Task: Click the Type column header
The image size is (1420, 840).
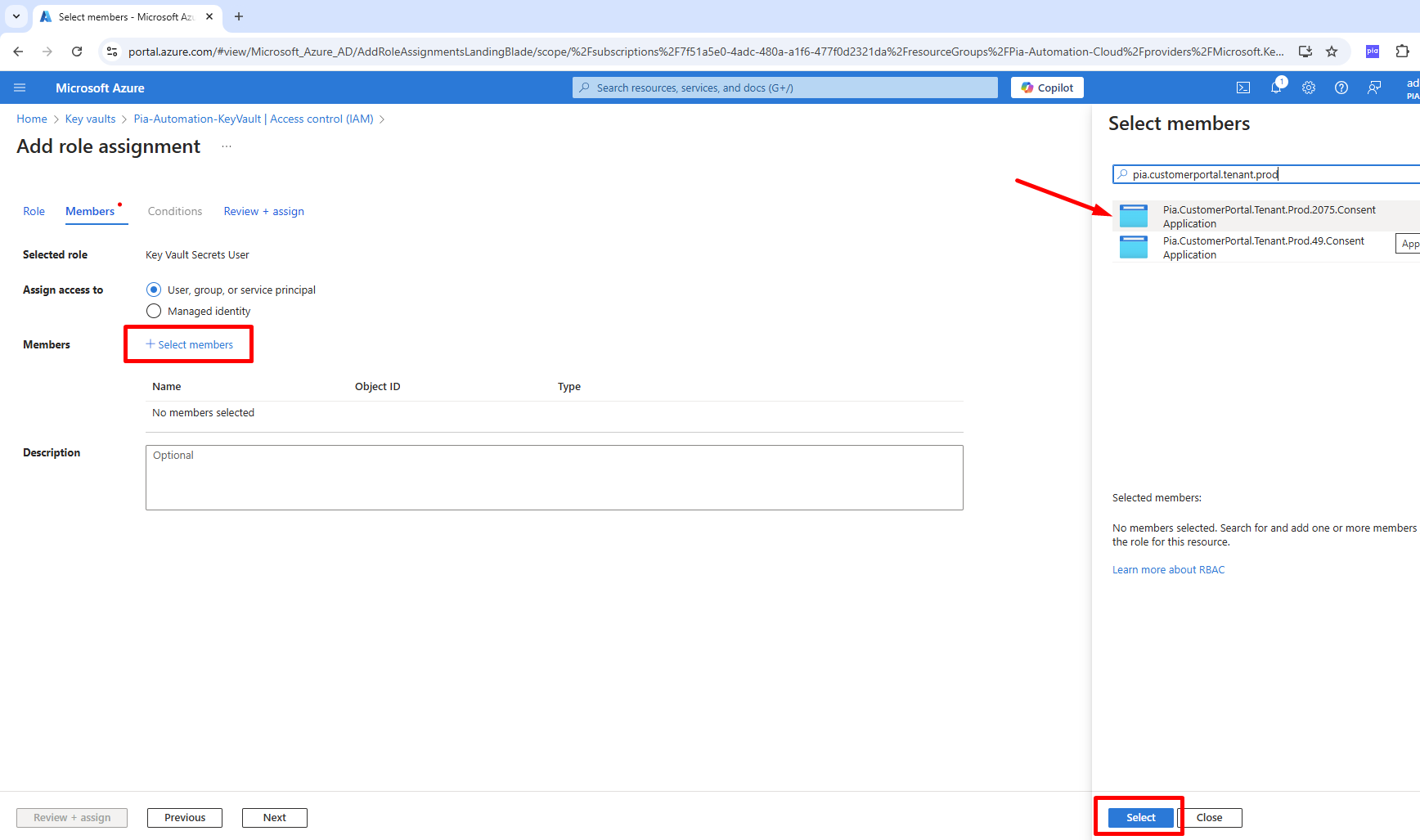Action: [x=569, y=386]
